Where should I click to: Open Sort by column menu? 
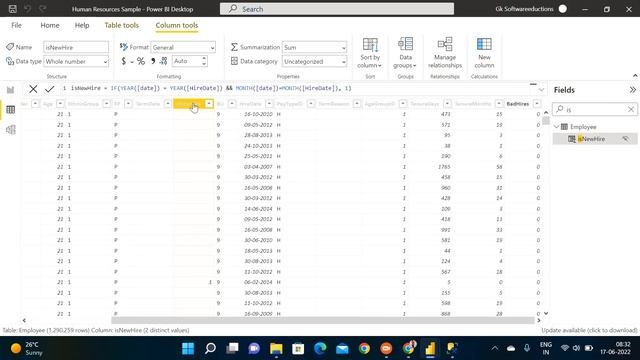click(370, 53)
